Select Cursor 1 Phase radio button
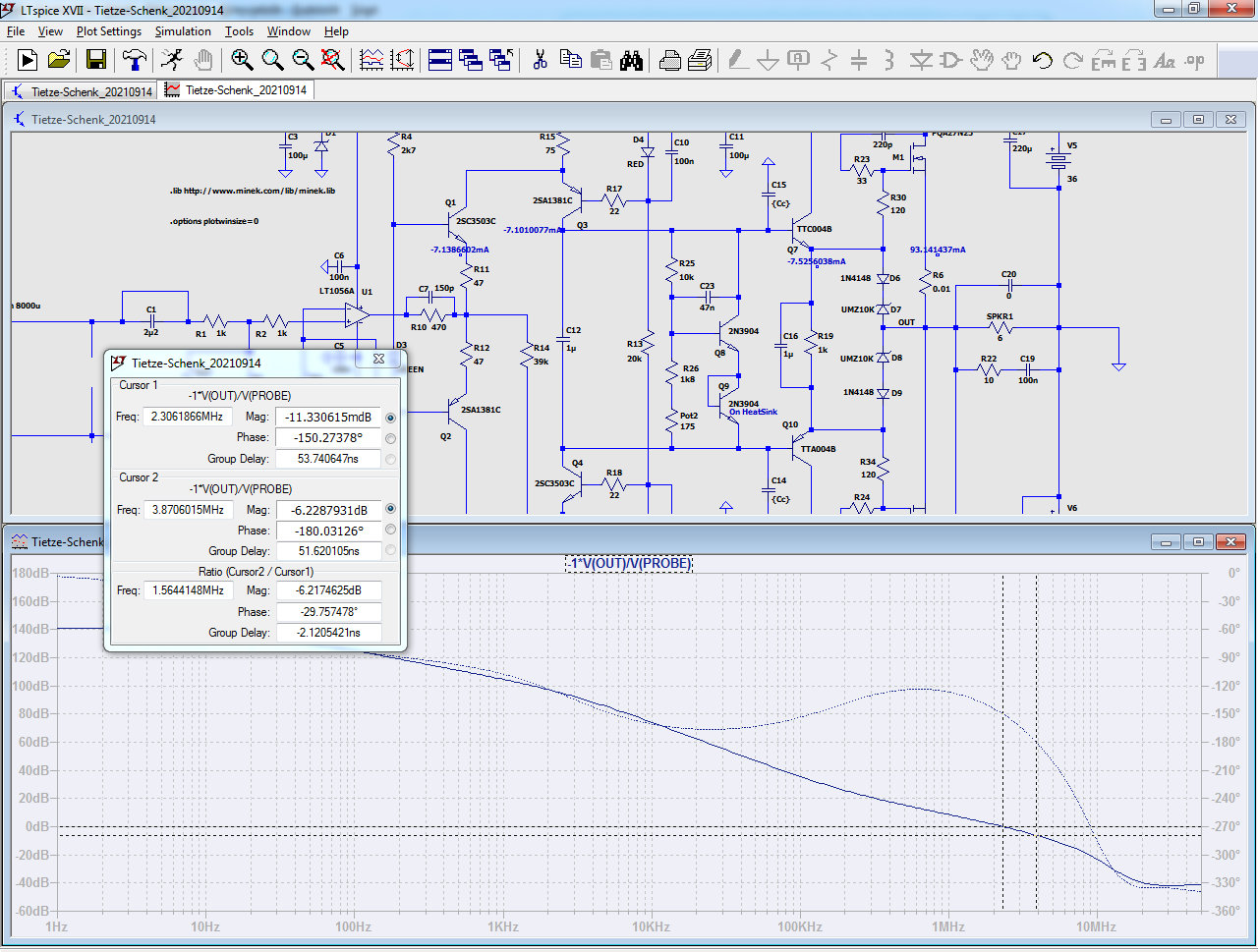The height and width of the screenshot is (952, 1258). click(390, 438)
